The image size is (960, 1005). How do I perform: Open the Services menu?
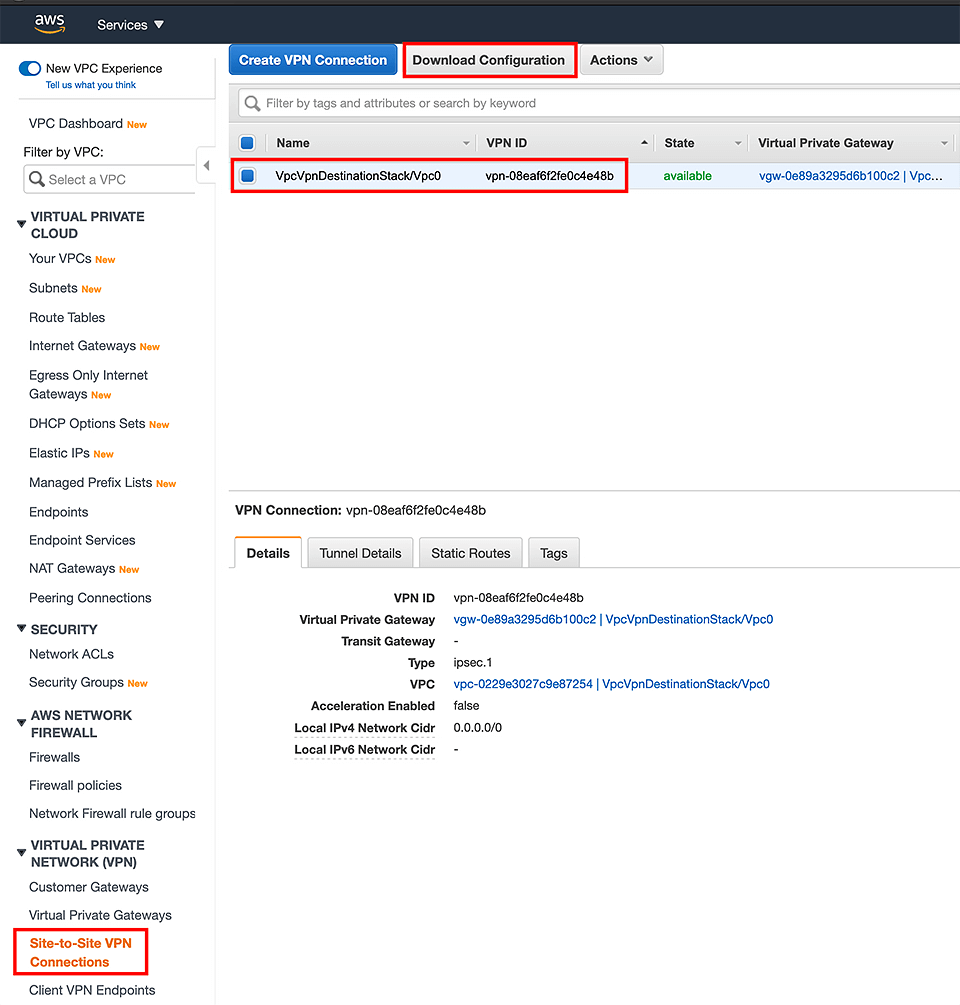point(129,24)
